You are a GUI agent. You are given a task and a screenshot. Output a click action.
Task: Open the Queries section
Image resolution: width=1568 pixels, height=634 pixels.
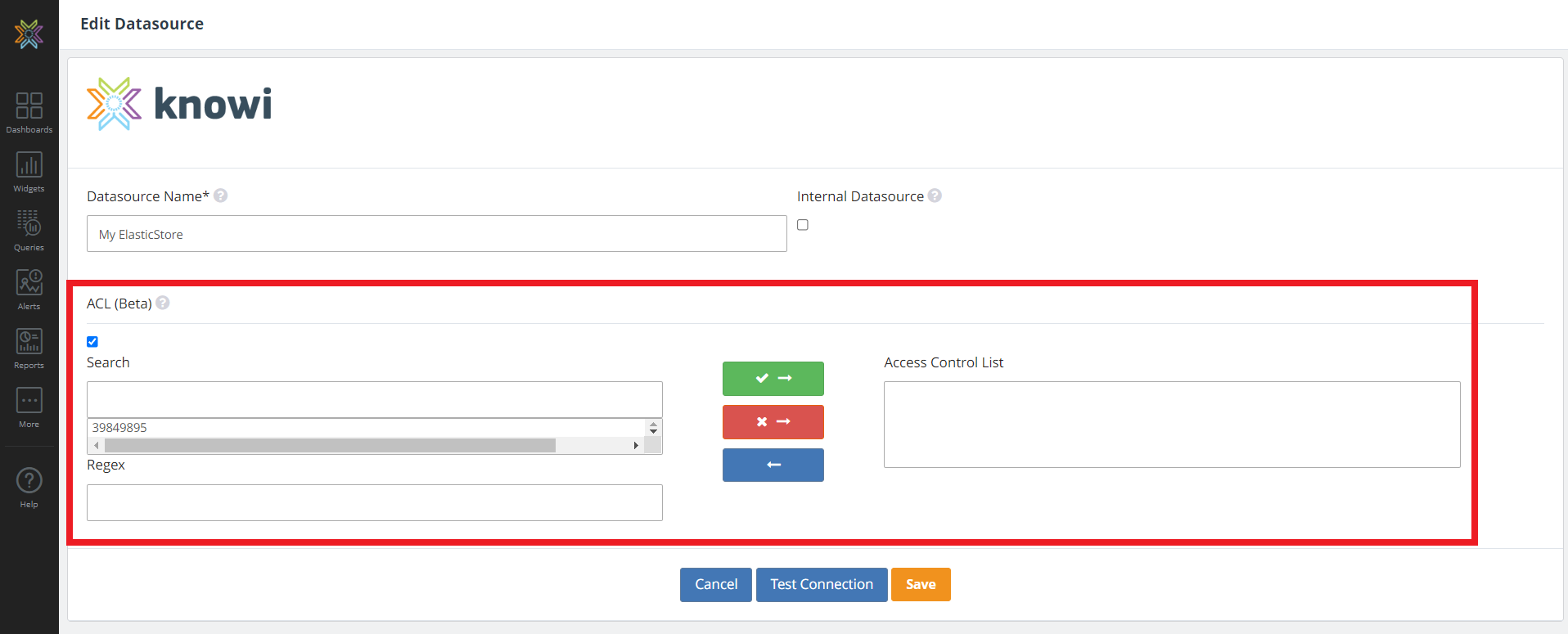29,230
